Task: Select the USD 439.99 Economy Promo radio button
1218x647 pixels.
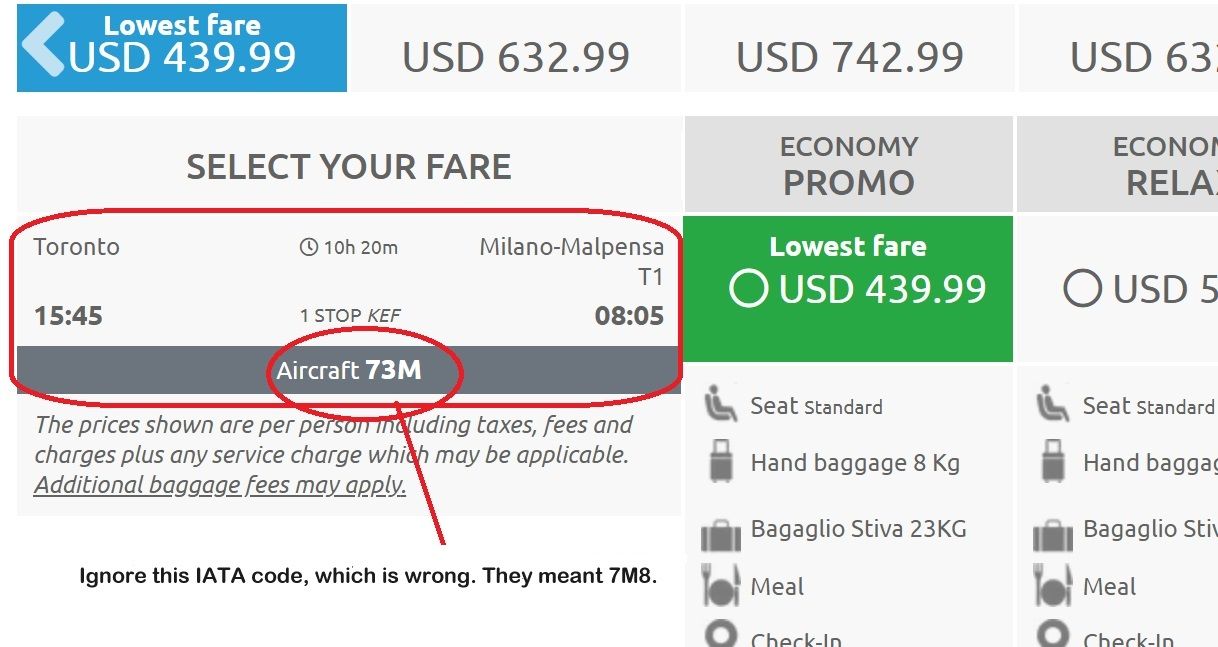Action: pos(749,289)
